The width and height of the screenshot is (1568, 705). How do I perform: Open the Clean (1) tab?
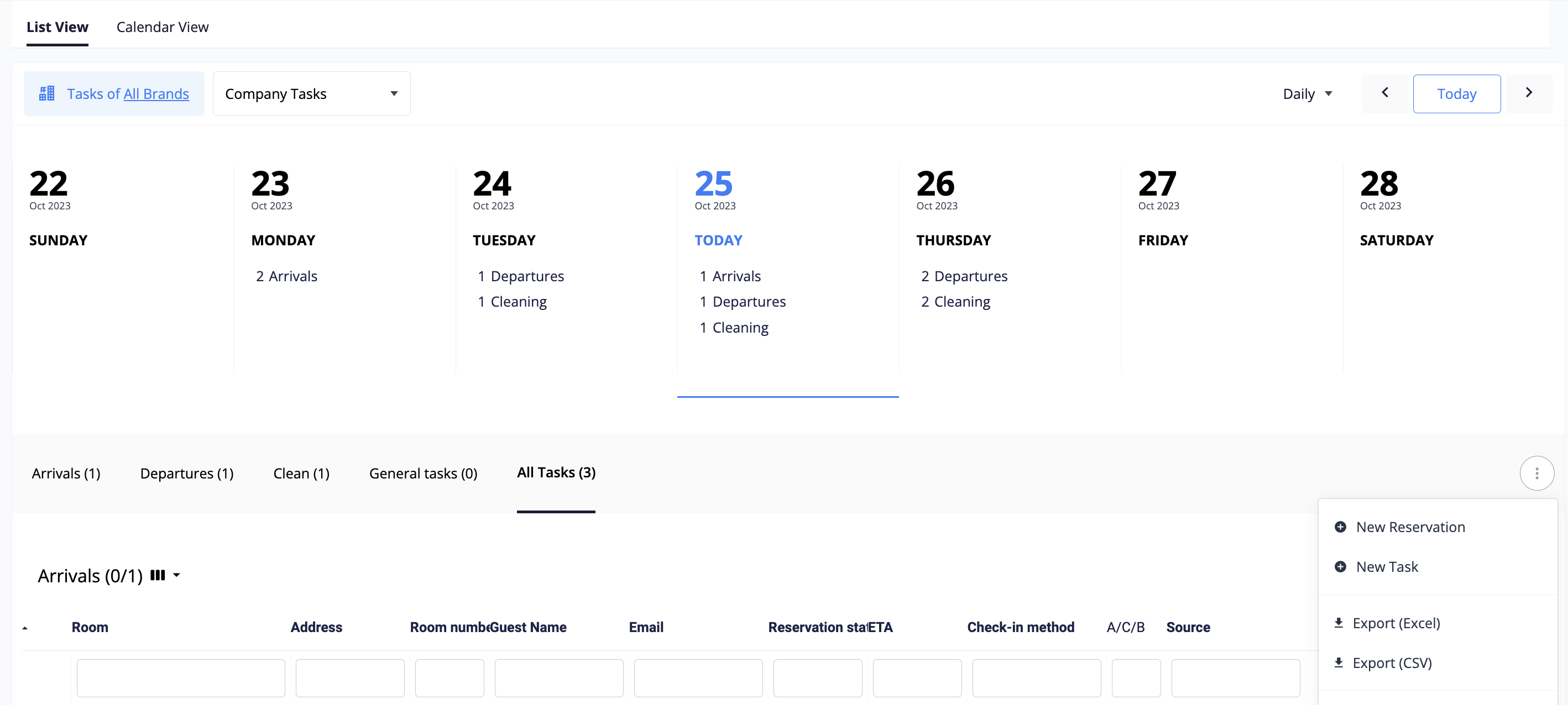301,473
